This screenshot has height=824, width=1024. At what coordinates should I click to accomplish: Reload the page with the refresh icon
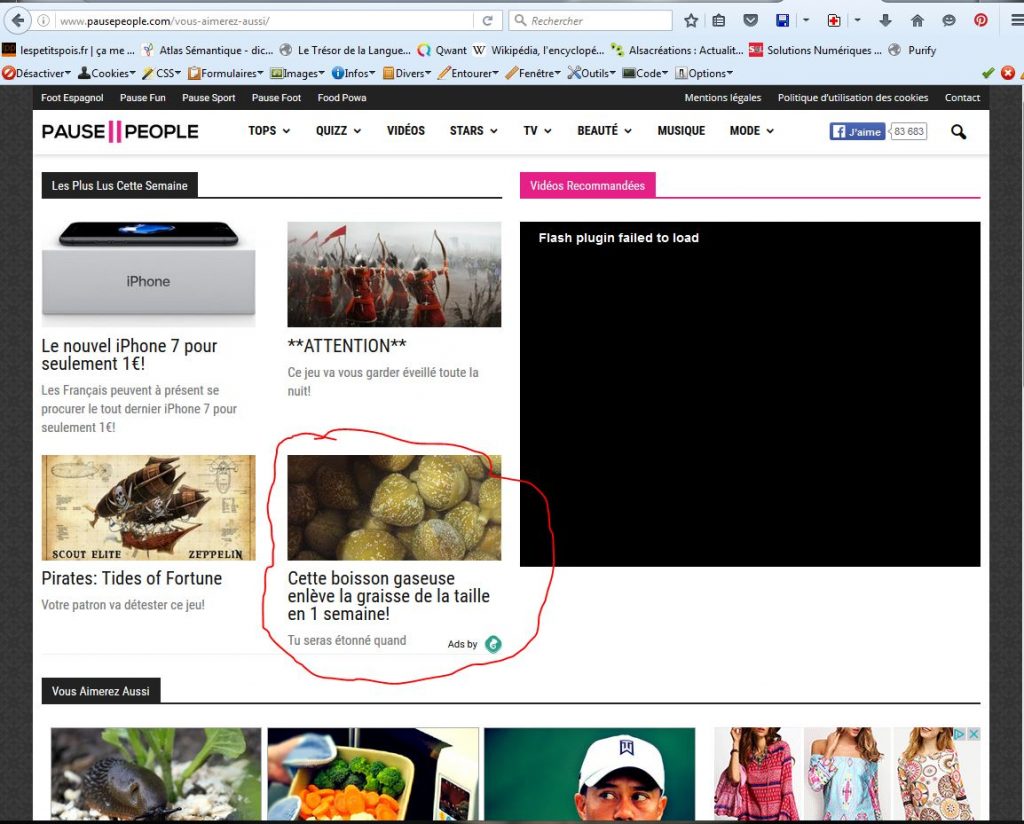pos(487,20)
